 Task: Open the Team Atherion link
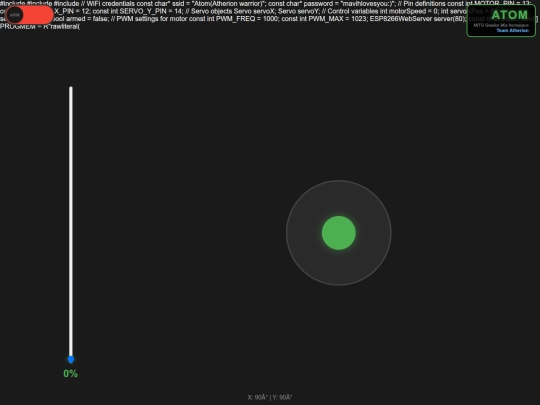[512, 31]
